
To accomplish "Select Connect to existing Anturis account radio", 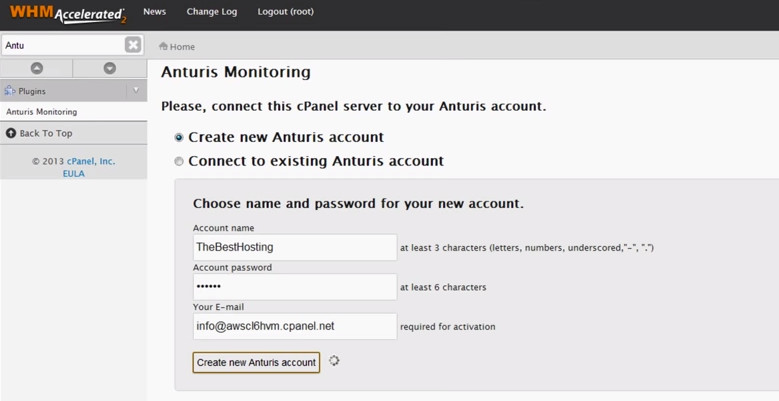I will [x=179, y=161].
